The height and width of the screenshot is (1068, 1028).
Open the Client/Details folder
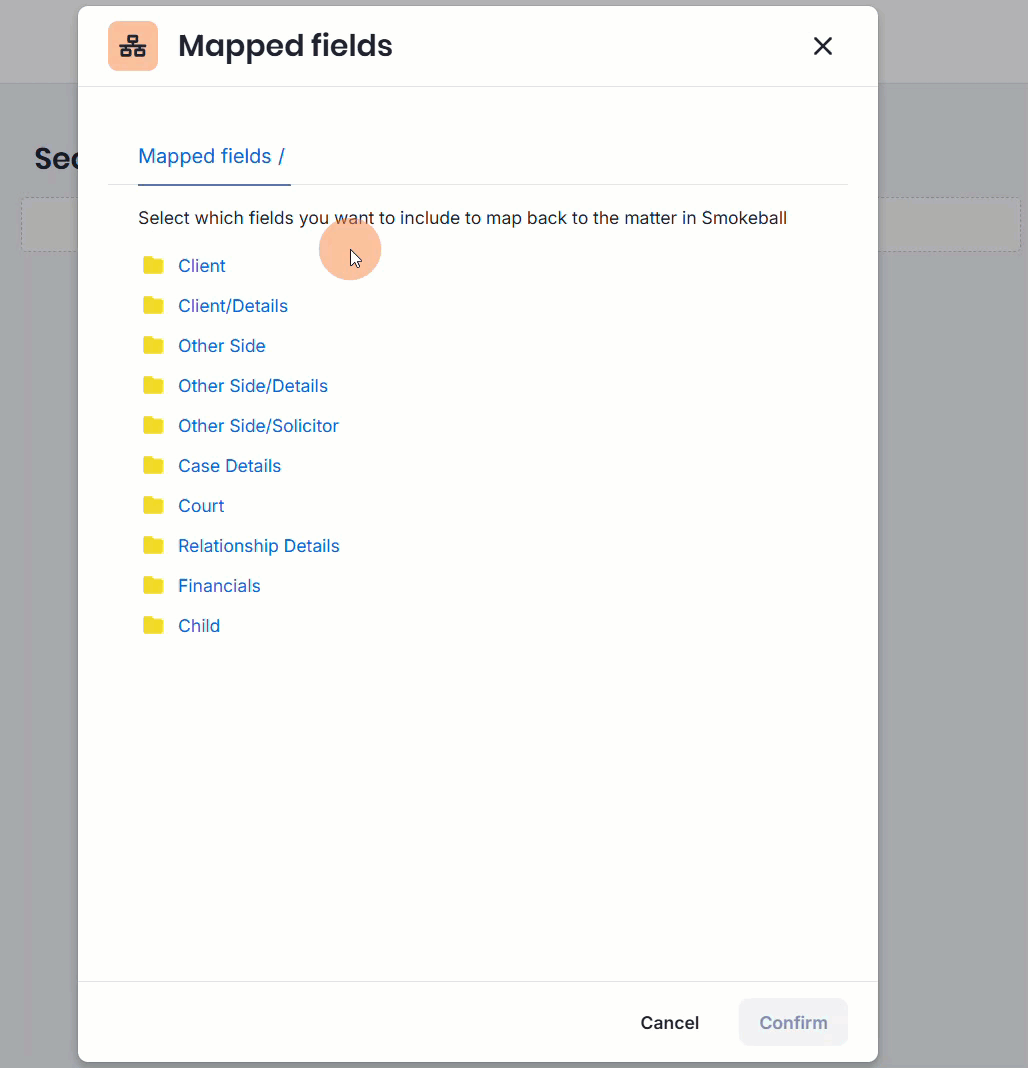[233, 306]
